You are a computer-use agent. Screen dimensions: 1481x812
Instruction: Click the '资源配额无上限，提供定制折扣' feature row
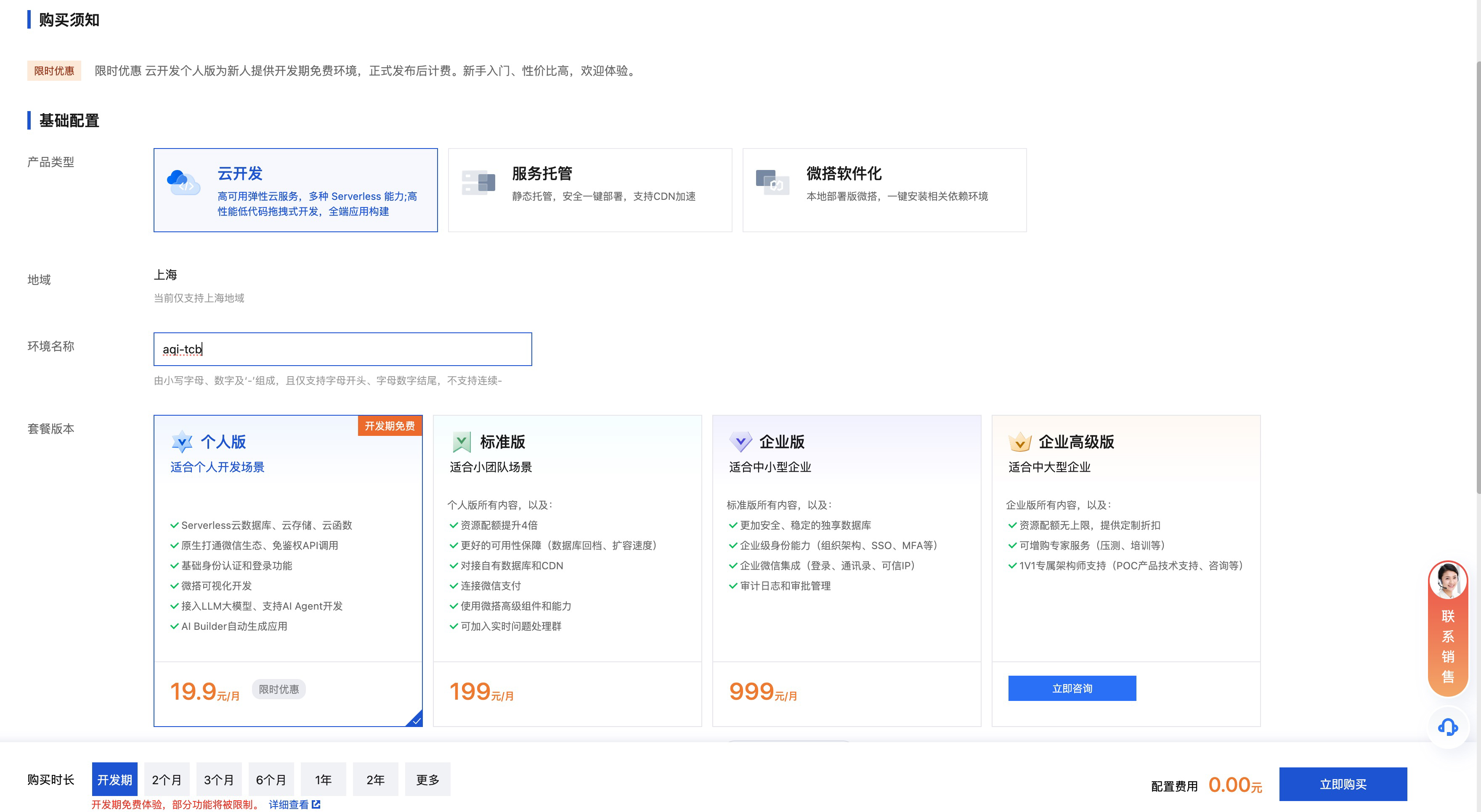[x=1084, y=525]
